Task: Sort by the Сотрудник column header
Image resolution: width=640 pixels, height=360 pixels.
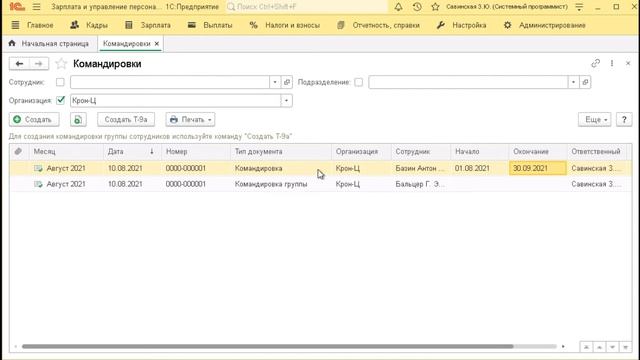Action: 421,151
